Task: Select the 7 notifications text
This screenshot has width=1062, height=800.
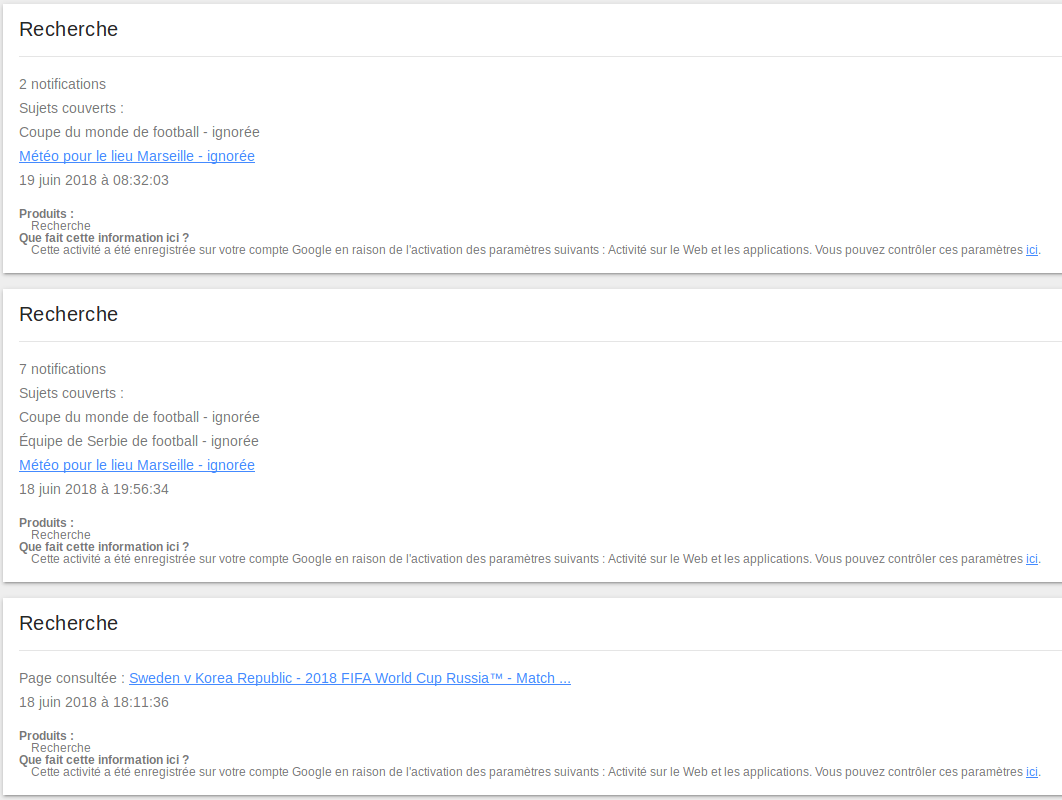Action: click(x=62, y=369)
